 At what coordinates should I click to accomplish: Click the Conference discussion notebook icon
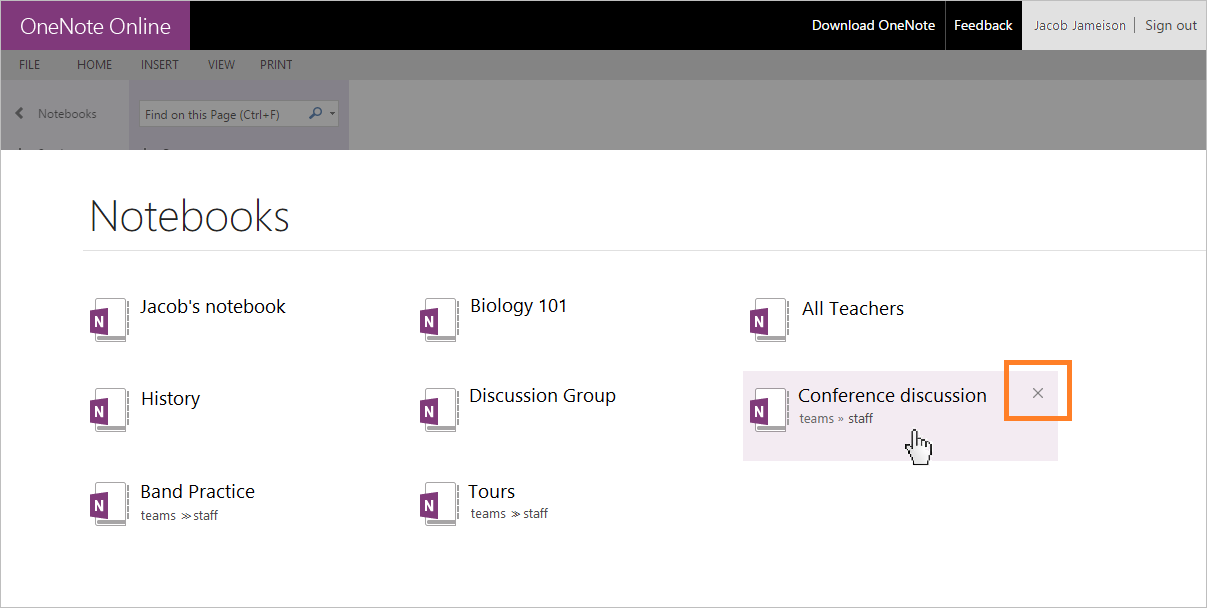tap(770, 410)
